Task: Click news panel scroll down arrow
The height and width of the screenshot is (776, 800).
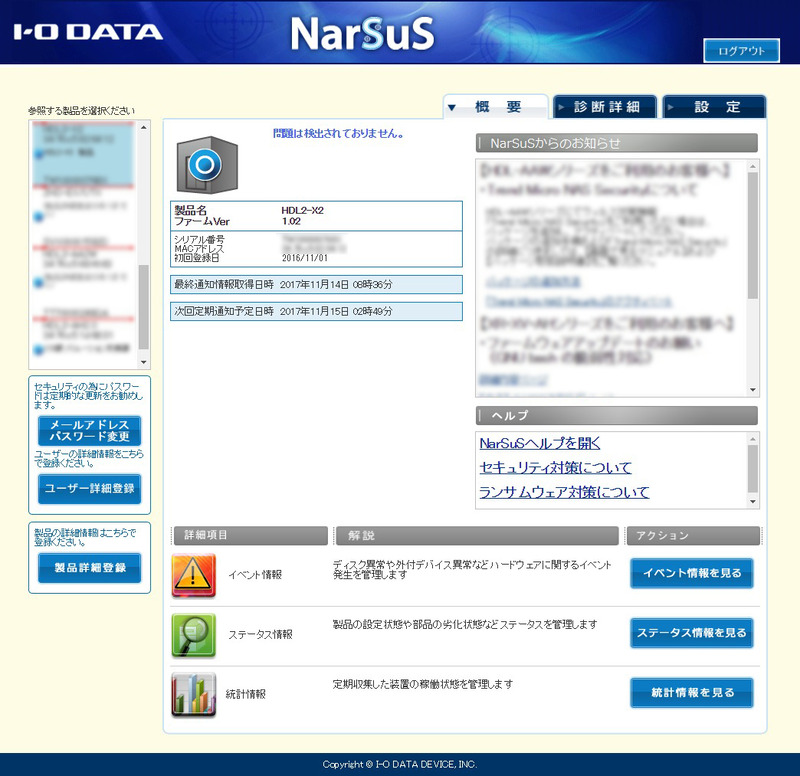Action: pyautogui.click(x=753, y=390)
